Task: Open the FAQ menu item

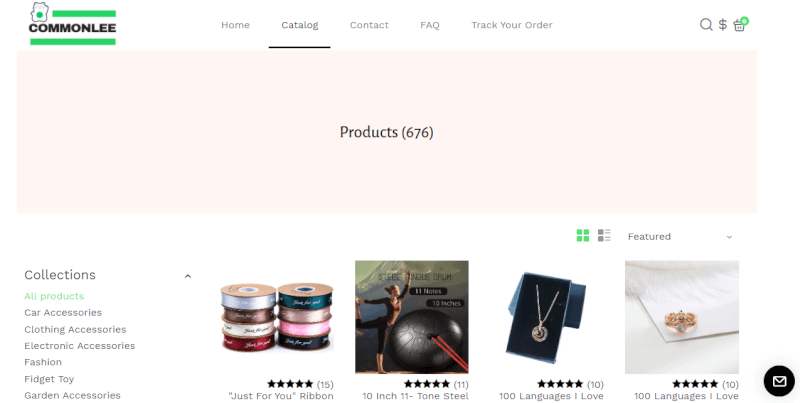Action: click(x=430, y=25)
